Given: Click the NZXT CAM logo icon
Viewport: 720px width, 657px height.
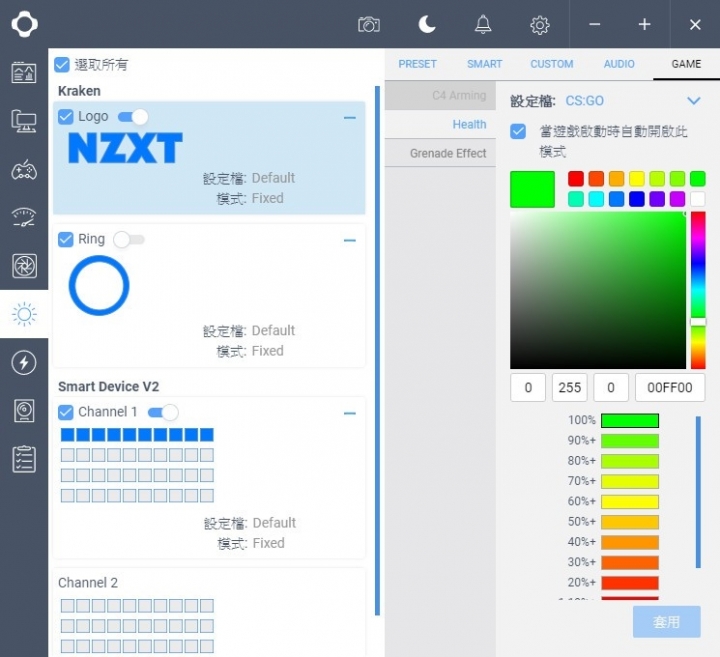Looking at the screenshot, I should pos(24,24).
